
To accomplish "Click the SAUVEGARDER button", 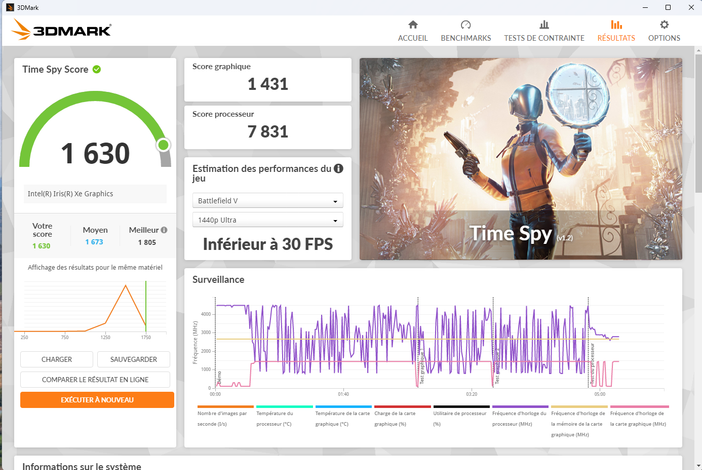I will click(133, 359).
